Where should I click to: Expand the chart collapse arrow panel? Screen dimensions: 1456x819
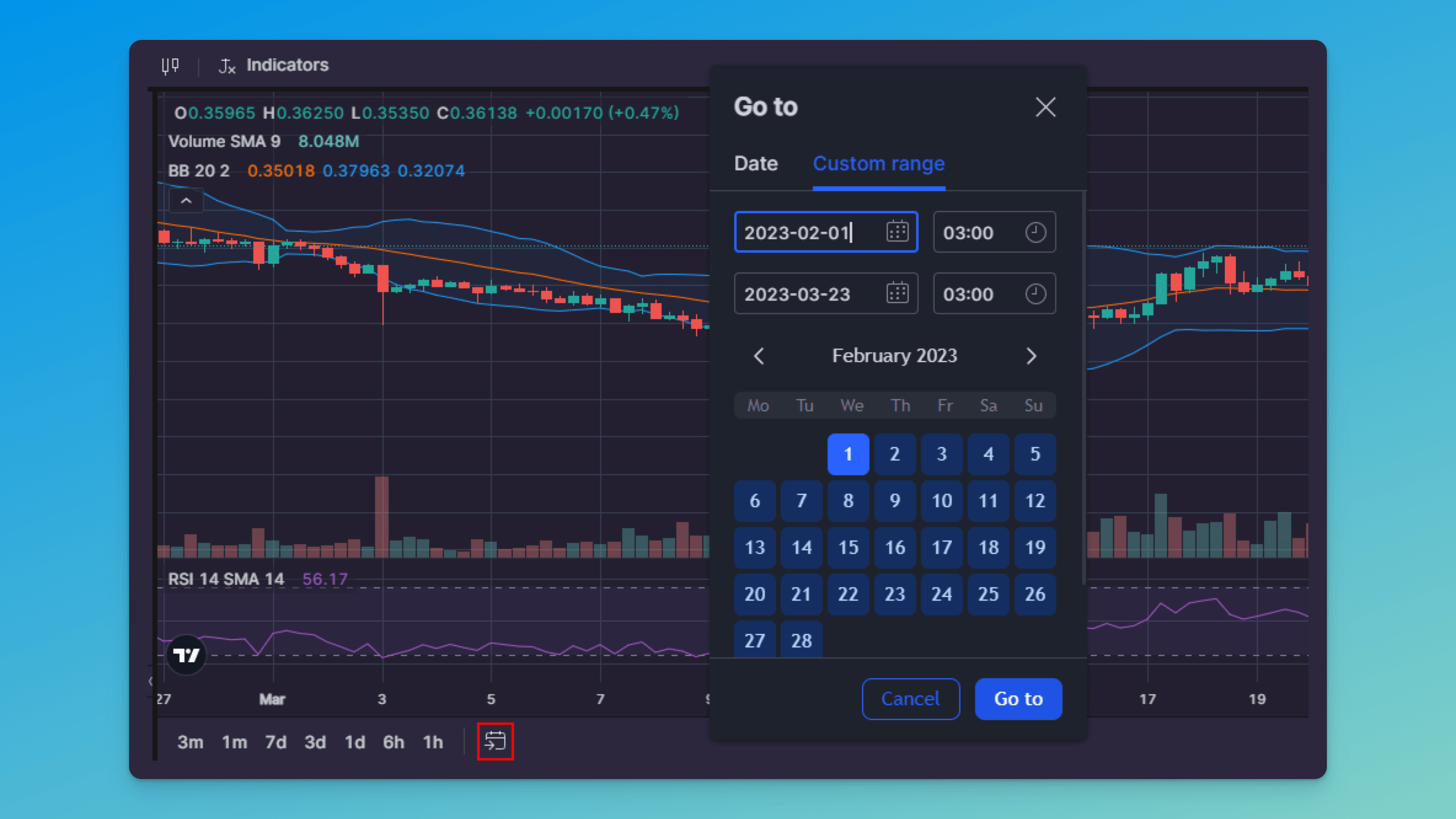[186, 200]
